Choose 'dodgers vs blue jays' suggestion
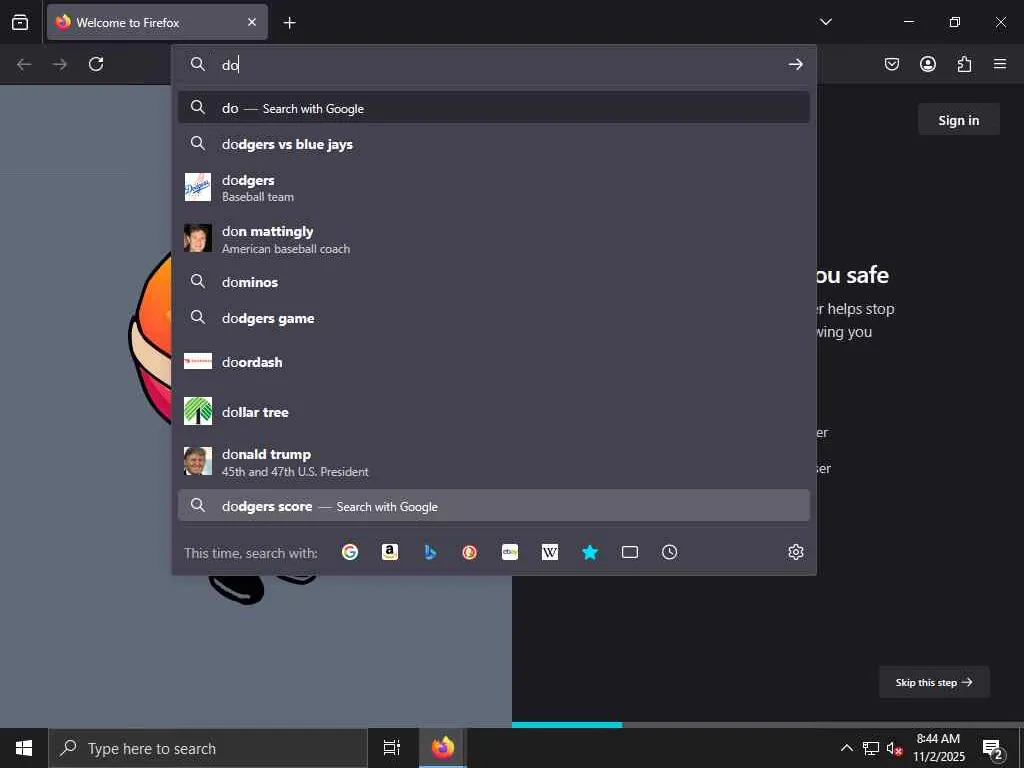Viewport: 1024px width, 768px height. pos(494,144)
